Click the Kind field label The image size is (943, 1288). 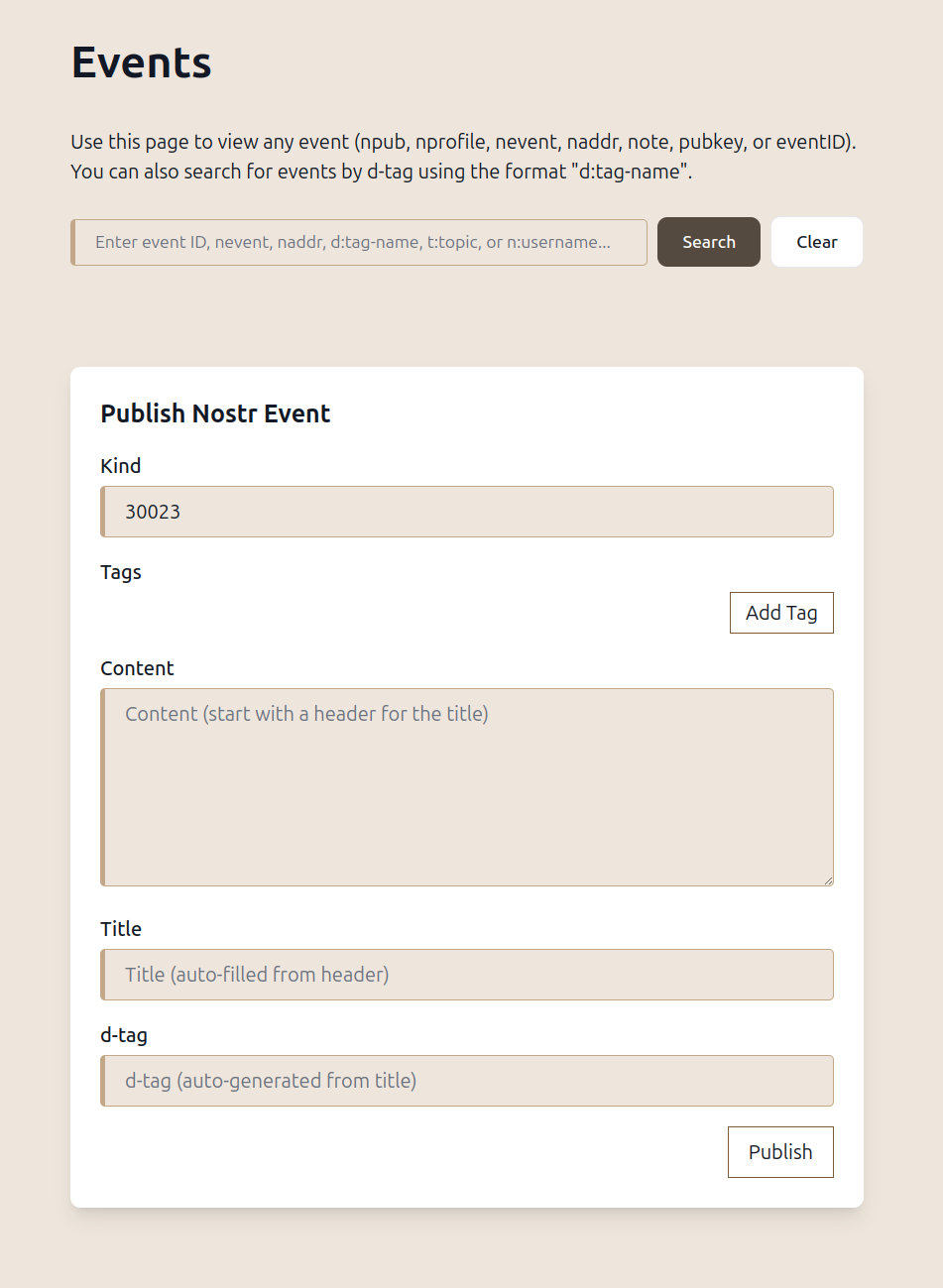(x=121, y=466)
